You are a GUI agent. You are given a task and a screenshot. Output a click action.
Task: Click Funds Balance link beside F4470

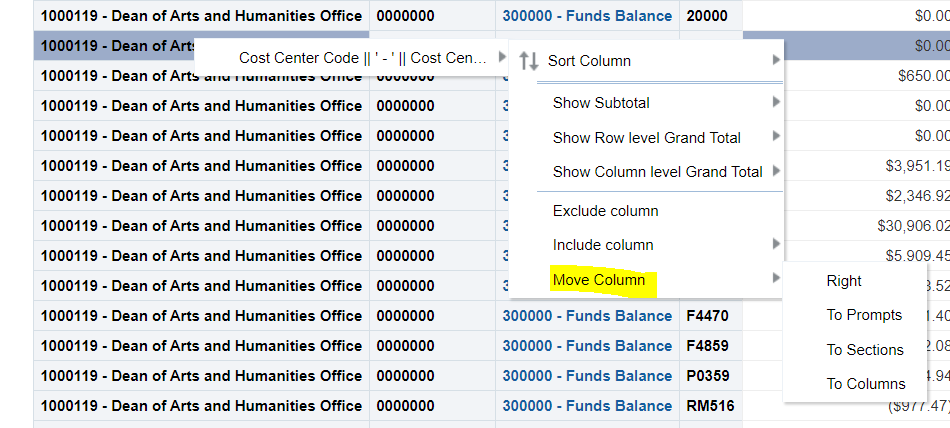(x=587, y=316)
